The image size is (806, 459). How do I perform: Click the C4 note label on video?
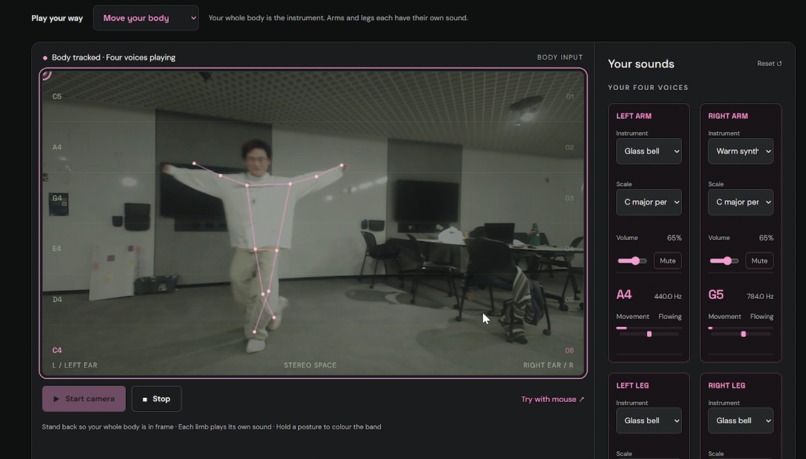click(57, 350)
